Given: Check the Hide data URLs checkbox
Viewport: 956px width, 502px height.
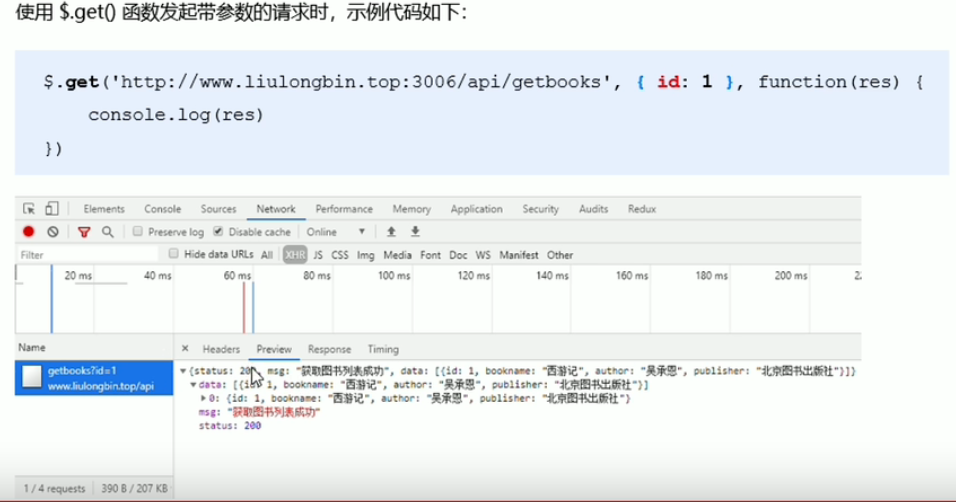Looking at the screenshot, I should point(174,254).
